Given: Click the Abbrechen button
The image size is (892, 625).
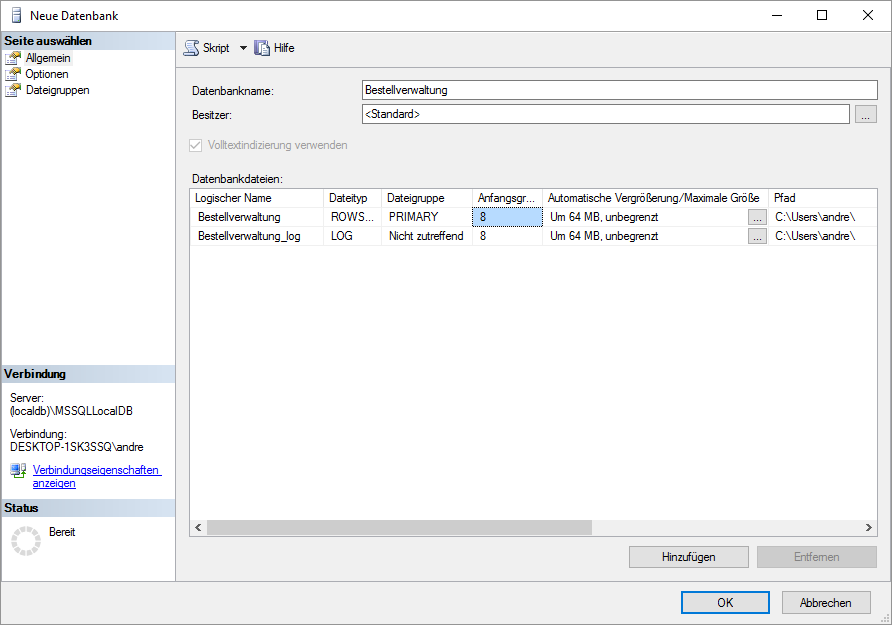Looking at the screenshot, I should pos(826,603).
